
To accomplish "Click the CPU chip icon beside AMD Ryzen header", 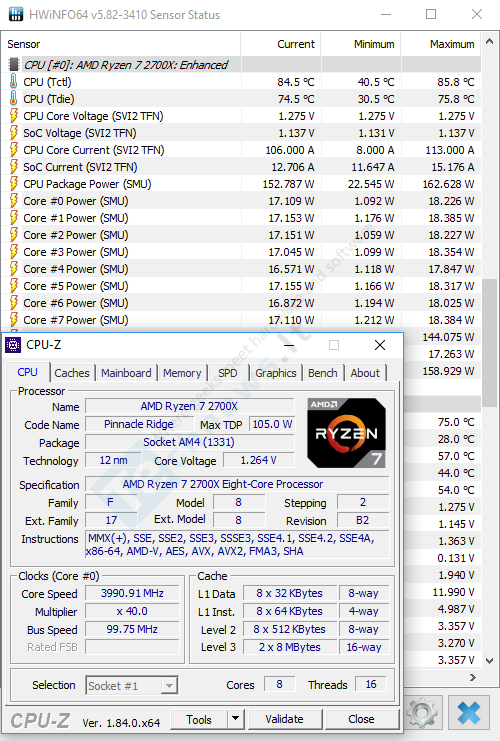I will click(14, 64).
